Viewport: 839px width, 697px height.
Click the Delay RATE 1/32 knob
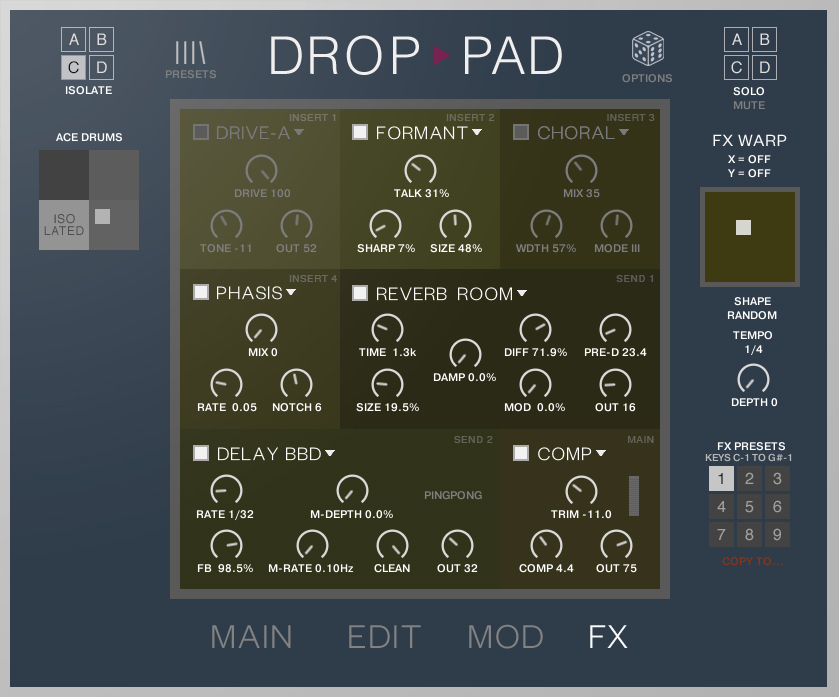coord(226,490)
